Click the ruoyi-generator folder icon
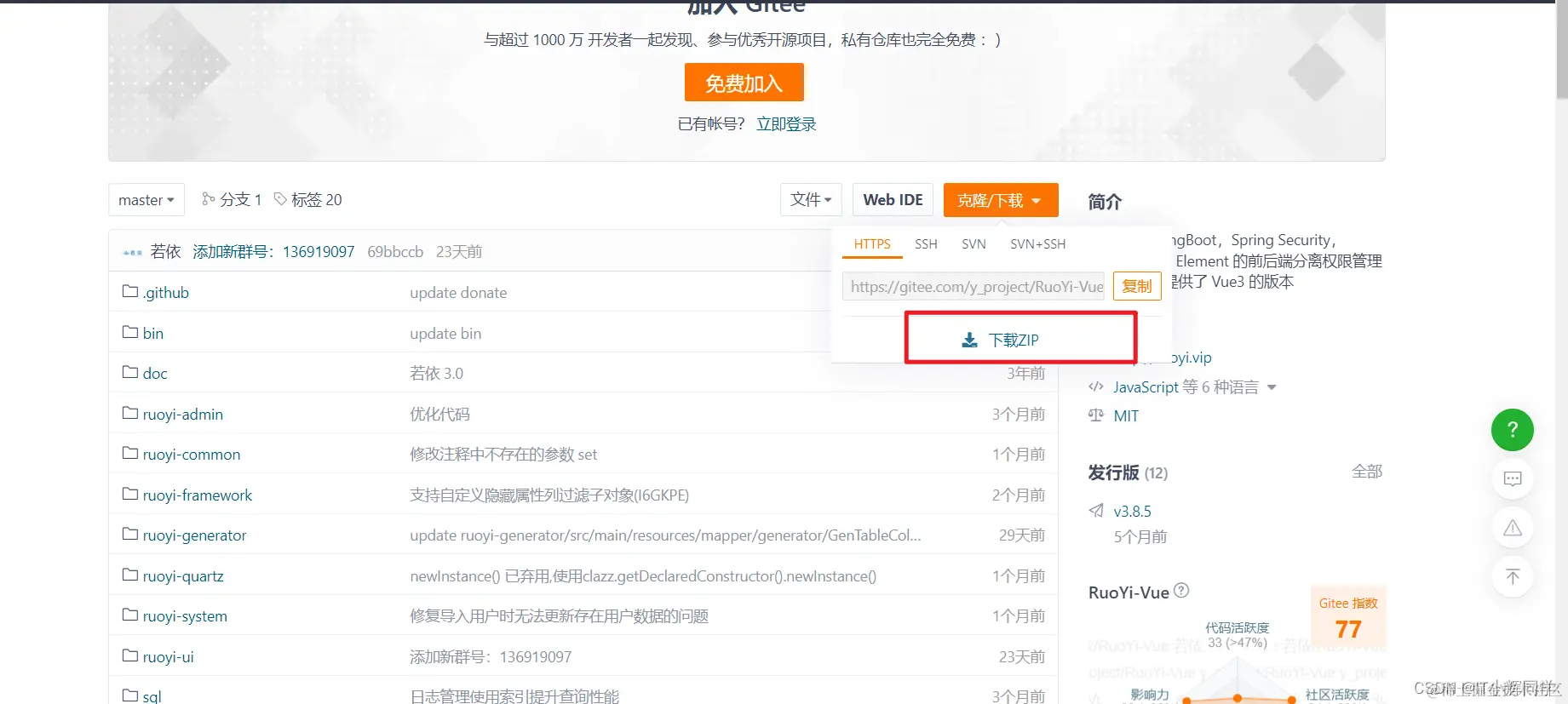 130,534
